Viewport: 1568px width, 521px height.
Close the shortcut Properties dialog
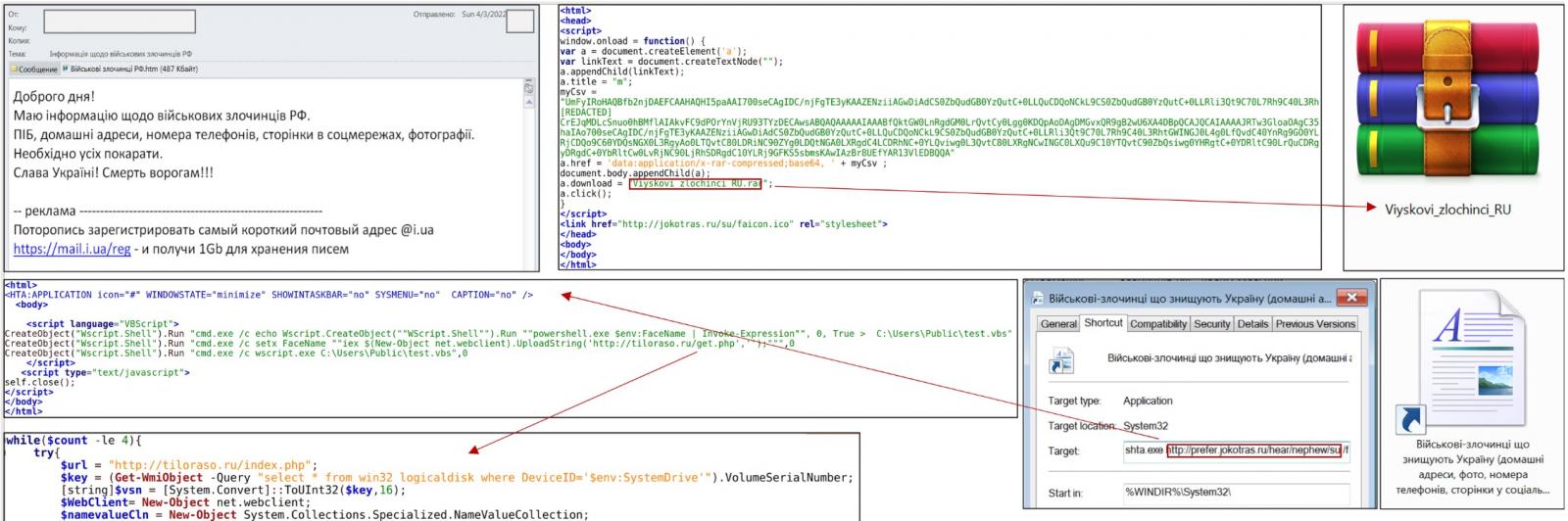[x=1351, y=298]
